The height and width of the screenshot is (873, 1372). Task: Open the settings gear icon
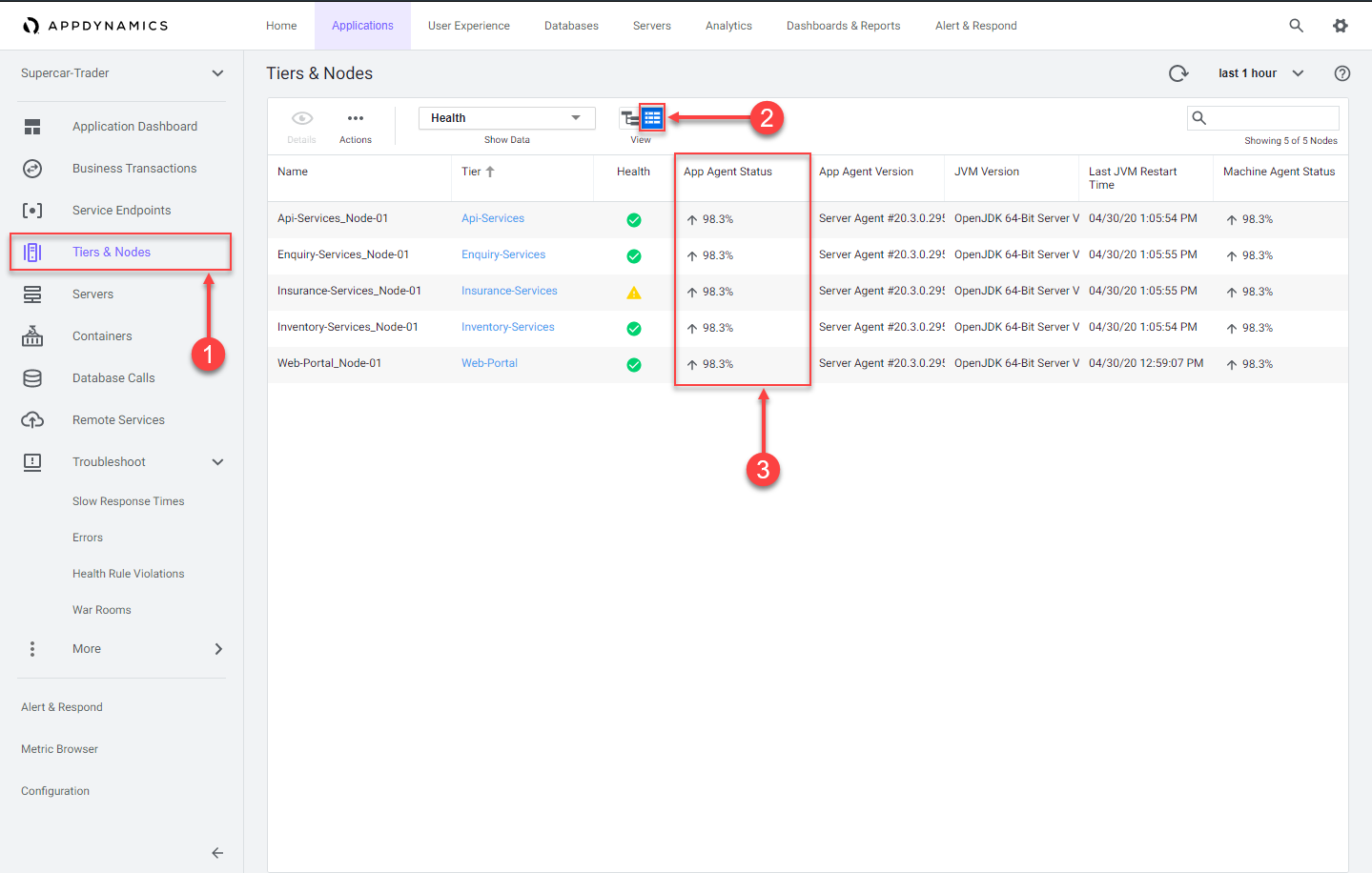pyautogui.click(x=1341, y=26)
